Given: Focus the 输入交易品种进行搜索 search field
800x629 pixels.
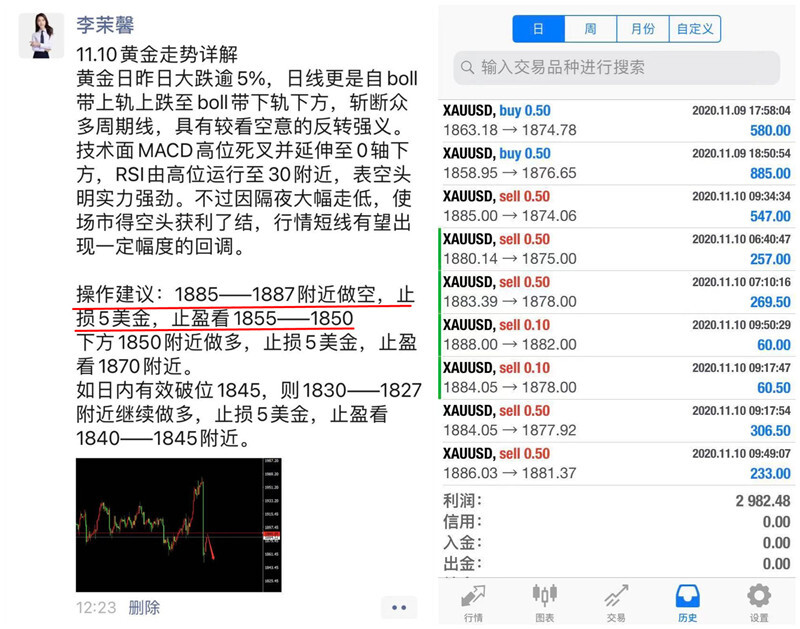Looking at the screenshot, I should [x=616, y=67].
